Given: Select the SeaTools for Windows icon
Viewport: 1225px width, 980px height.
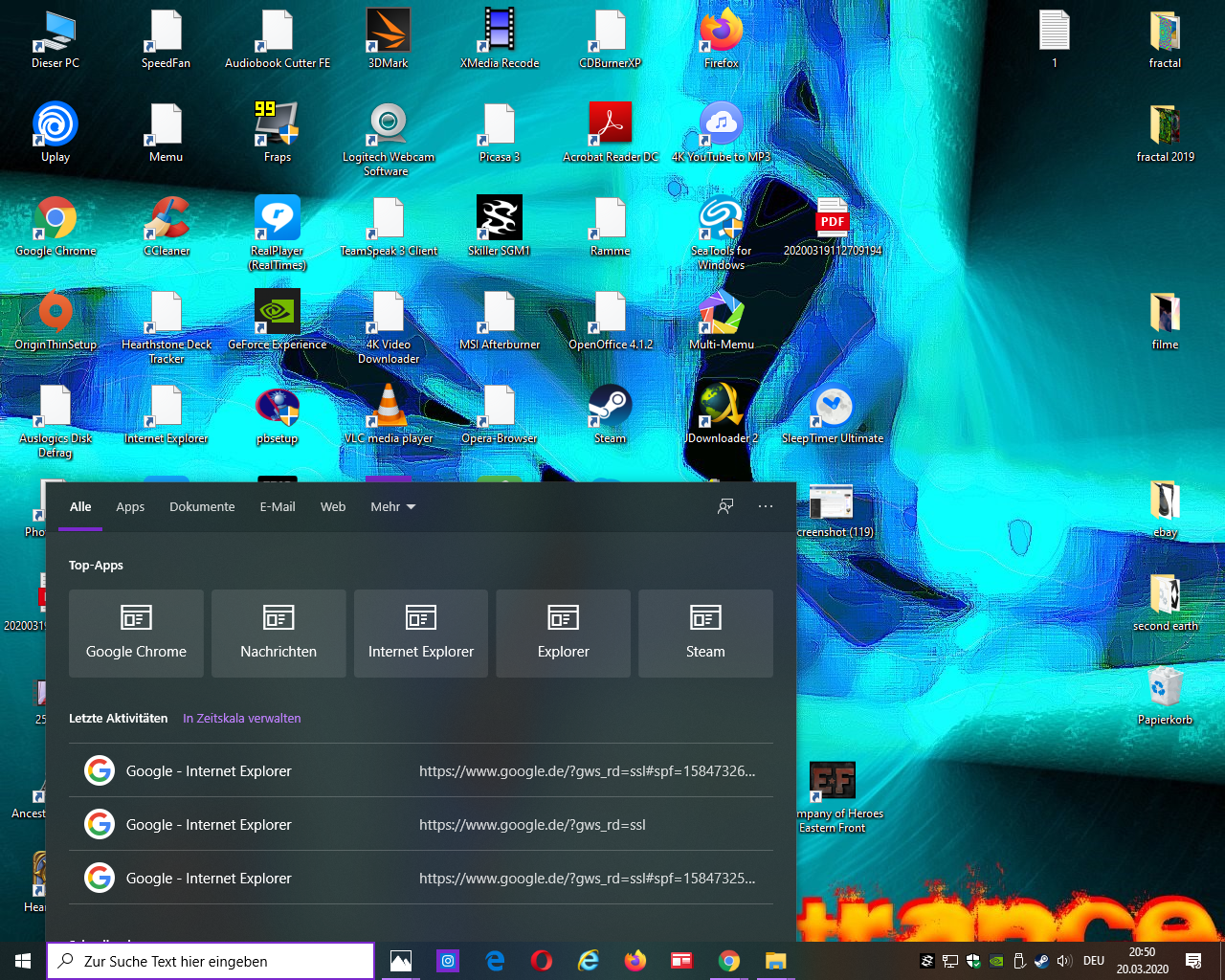Looking at the screenshot, I should 722,233.
